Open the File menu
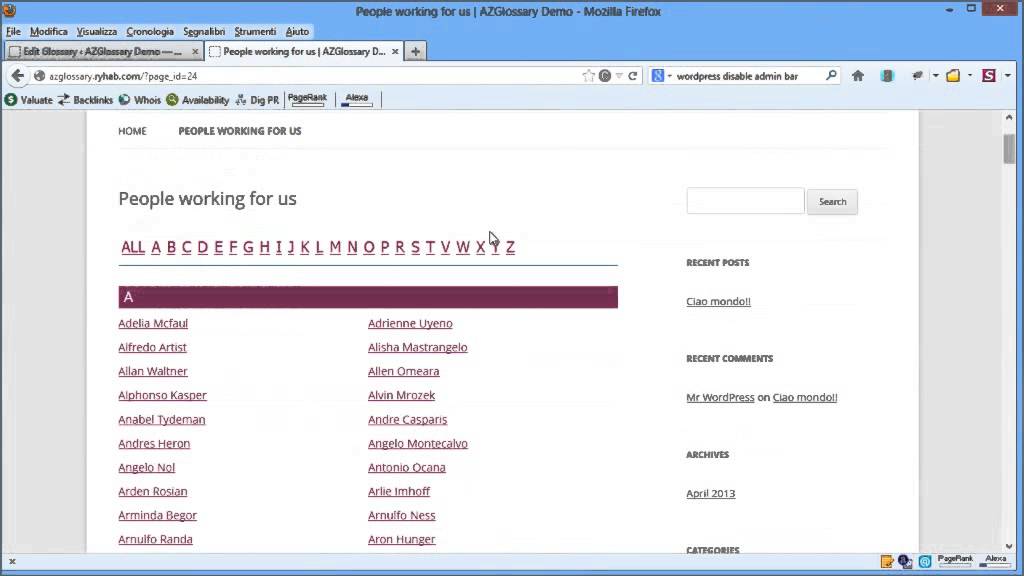 [13, 31]
